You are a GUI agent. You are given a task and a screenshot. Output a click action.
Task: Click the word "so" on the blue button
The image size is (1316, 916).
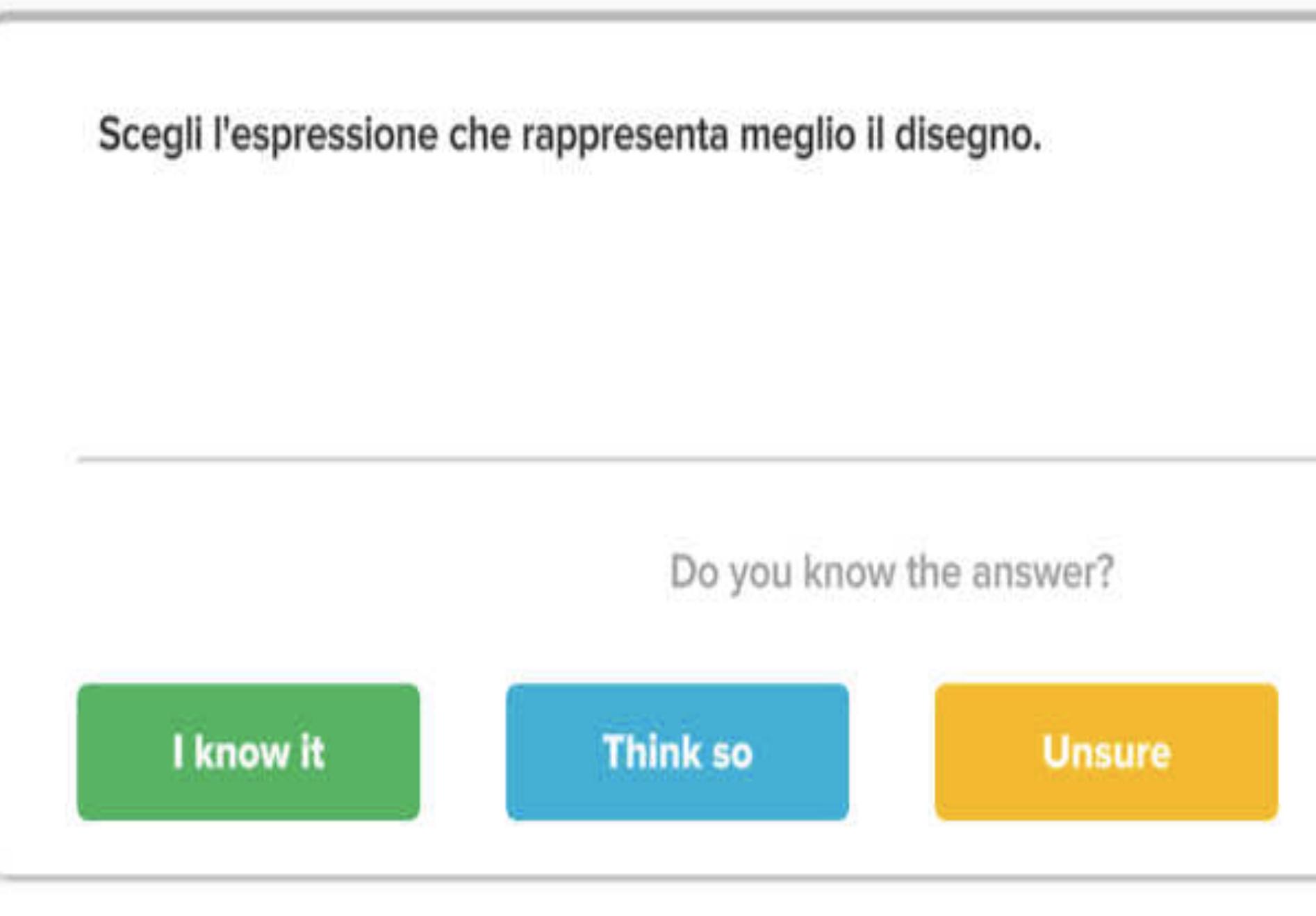pyautogui.click(x=732, y=752)
